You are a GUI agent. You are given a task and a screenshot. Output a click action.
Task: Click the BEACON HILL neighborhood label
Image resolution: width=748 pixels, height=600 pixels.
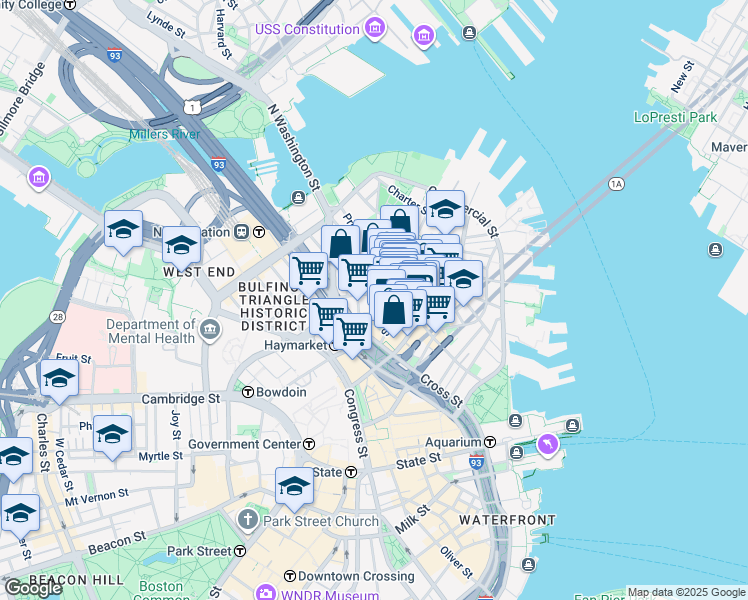pyautogui.click(x=76, y=580)
